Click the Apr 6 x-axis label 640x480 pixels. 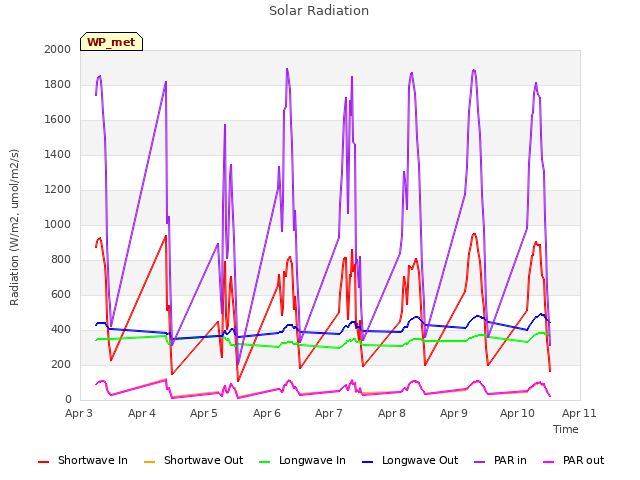(x=267, y=413)
